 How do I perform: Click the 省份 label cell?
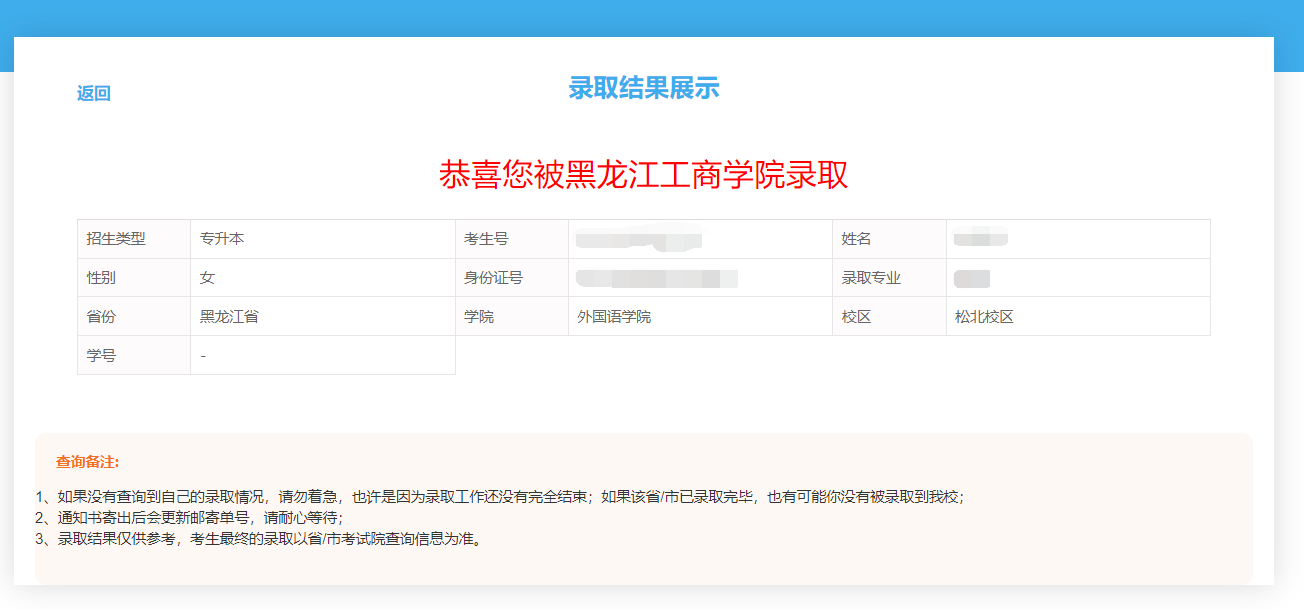pyautogui.click(x=134, y=317)
